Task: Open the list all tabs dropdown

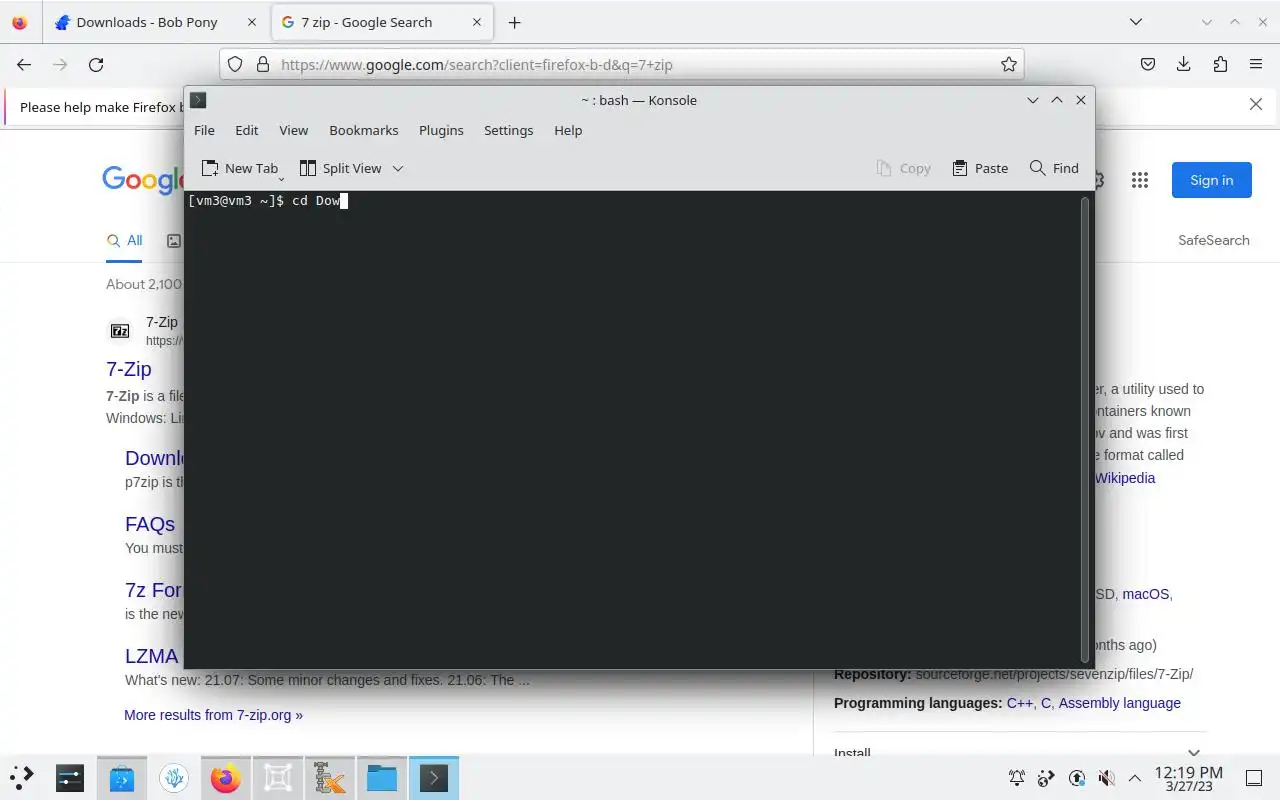Action: [1136, 22]
